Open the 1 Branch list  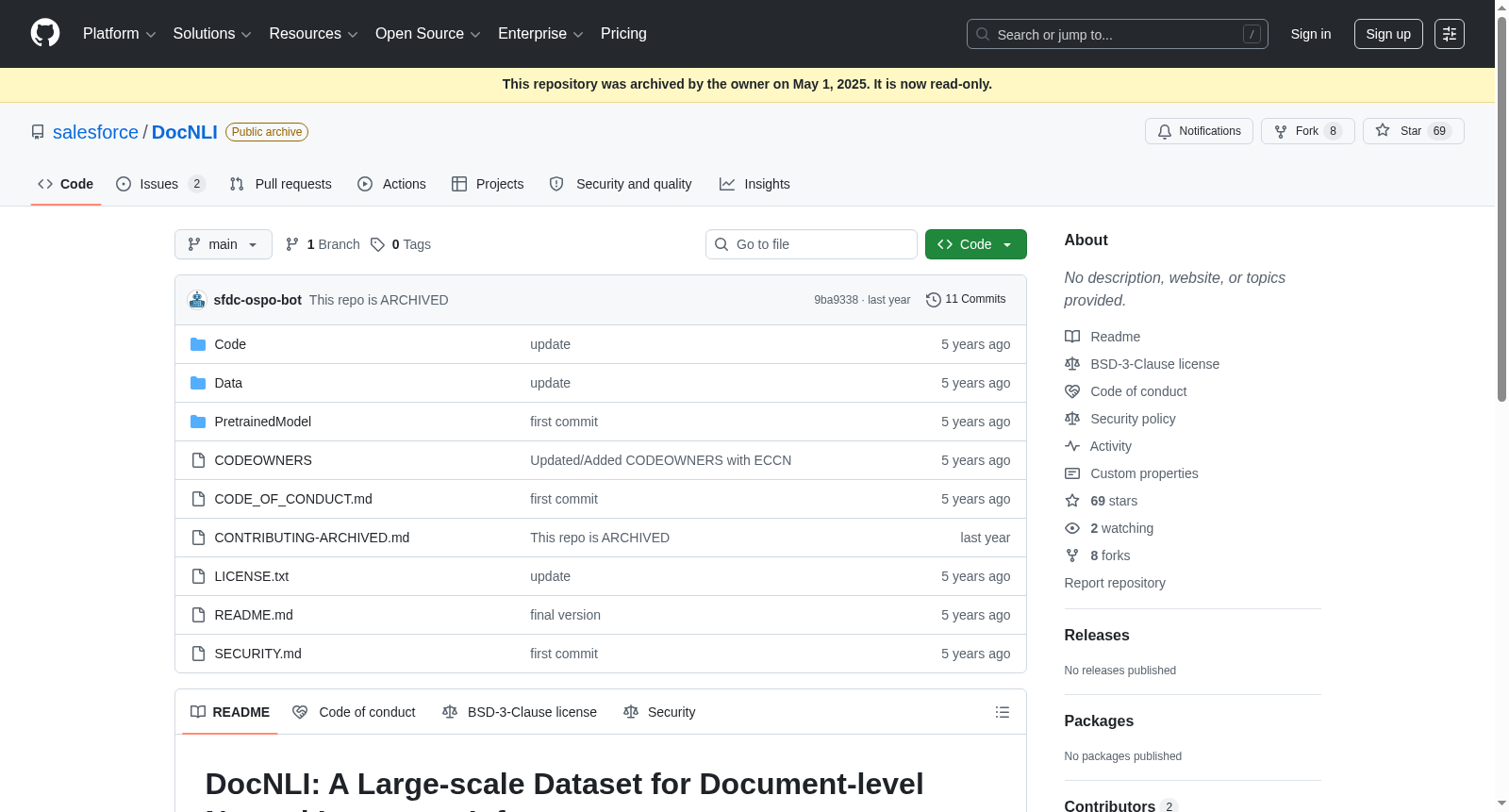pos(323,244)
